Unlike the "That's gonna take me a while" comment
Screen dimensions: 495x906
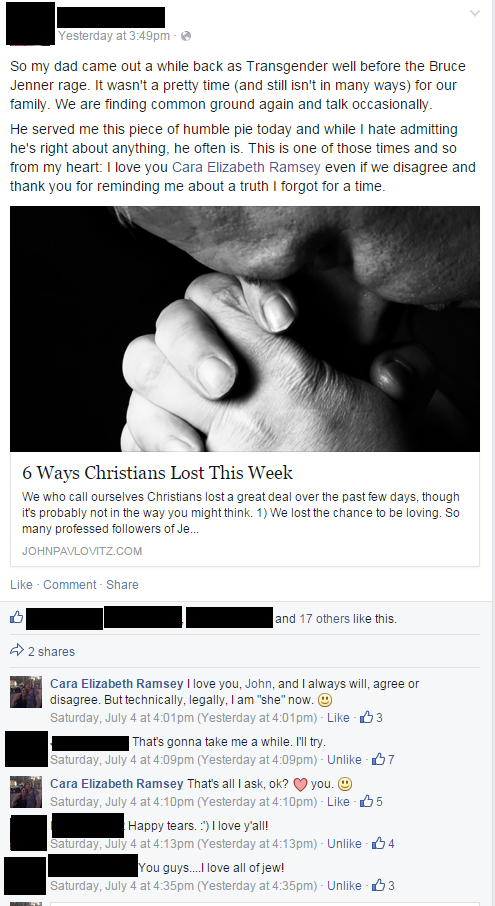(344, 759)
